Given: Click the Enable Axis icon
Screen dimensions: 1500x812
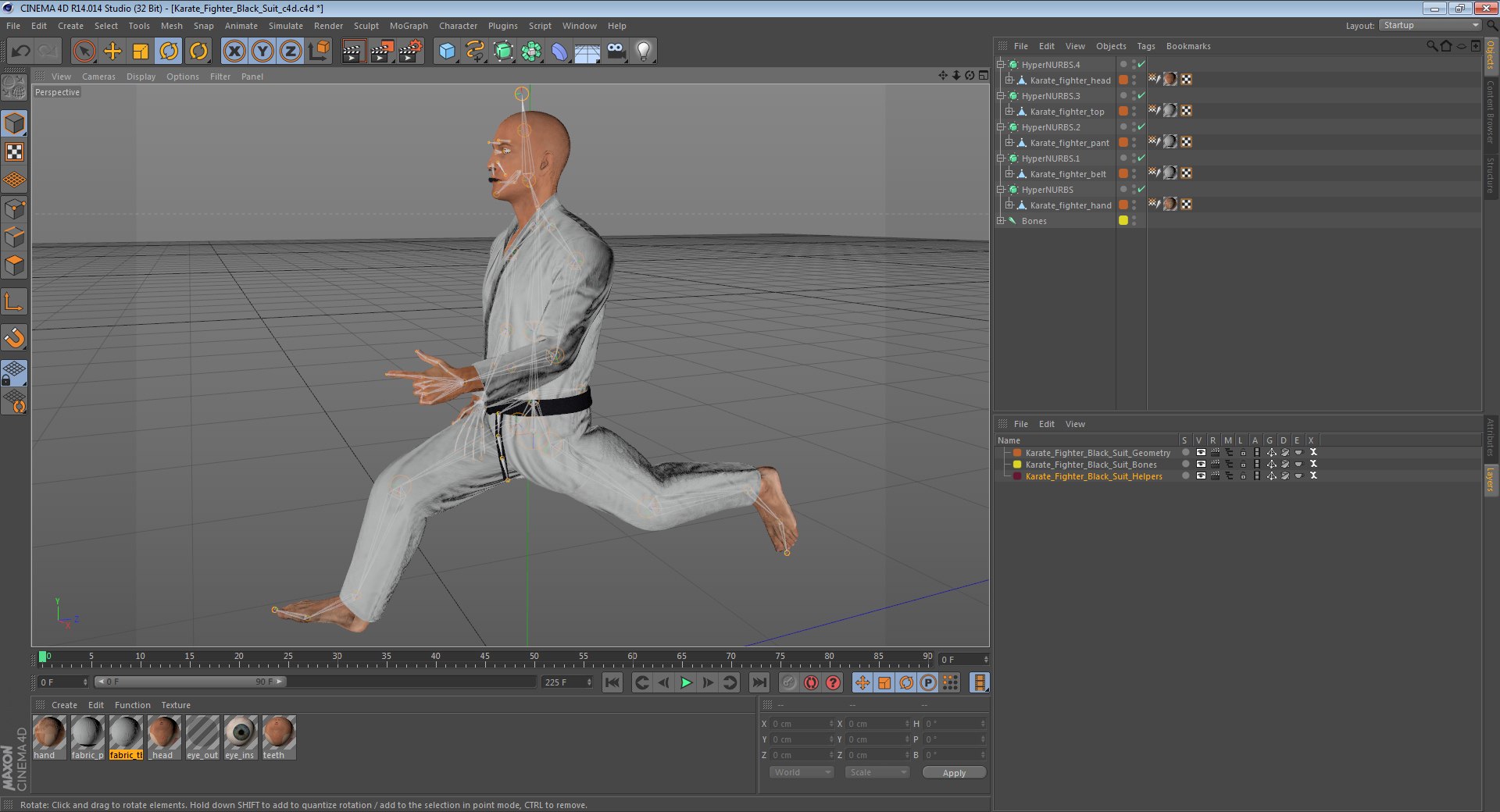Looking at the screenshot, I should click(x=14, y=301).
